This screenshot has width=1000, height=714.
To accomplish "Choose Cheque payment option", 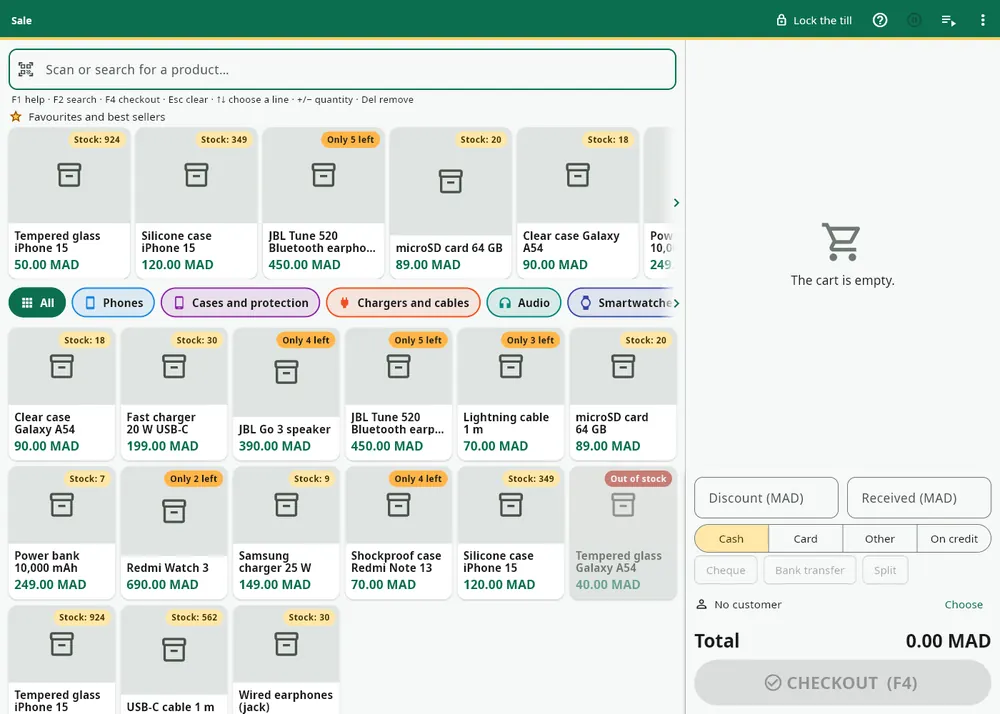I will [726, 570].
